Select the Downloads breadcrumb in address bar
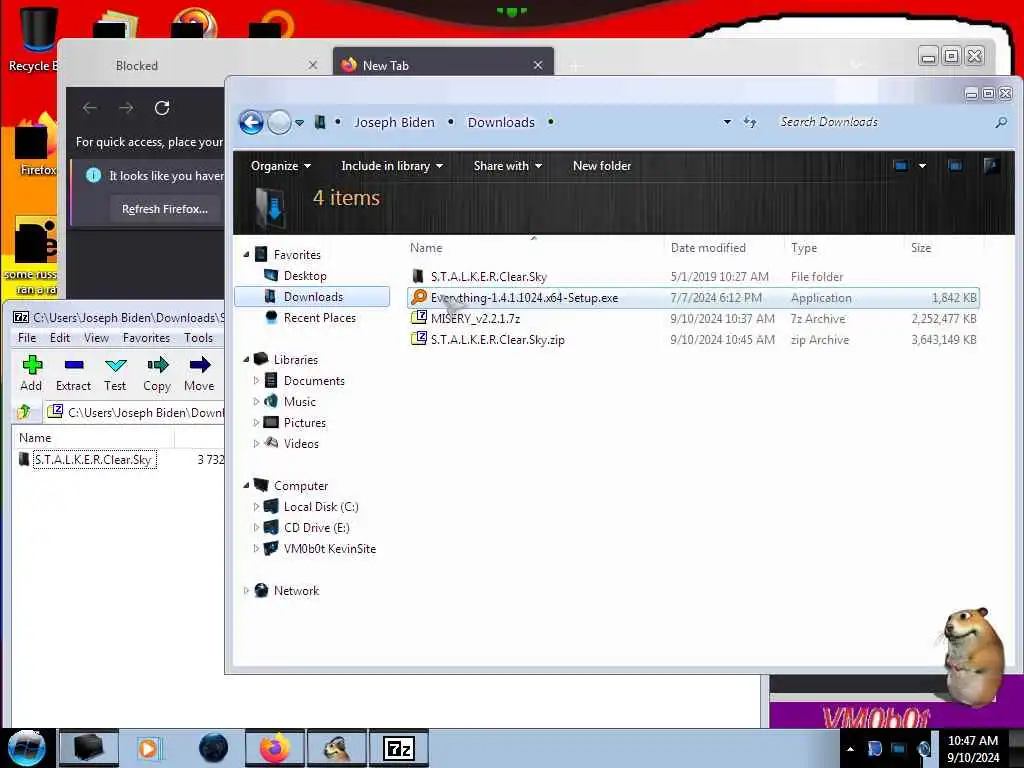1024x768 pixels. point(501,122)
